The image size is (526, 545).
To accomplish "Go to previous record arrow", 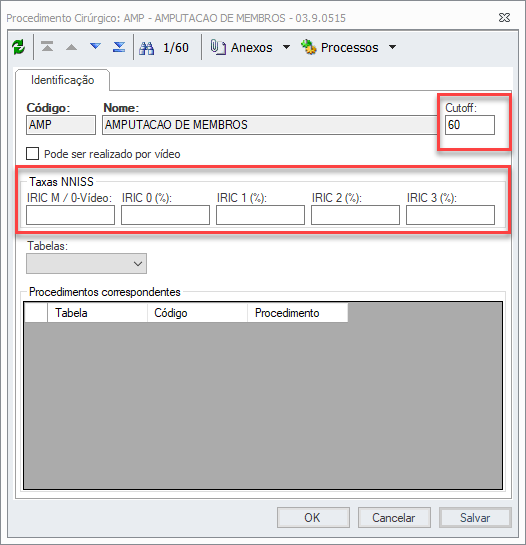I will [71, 47].
